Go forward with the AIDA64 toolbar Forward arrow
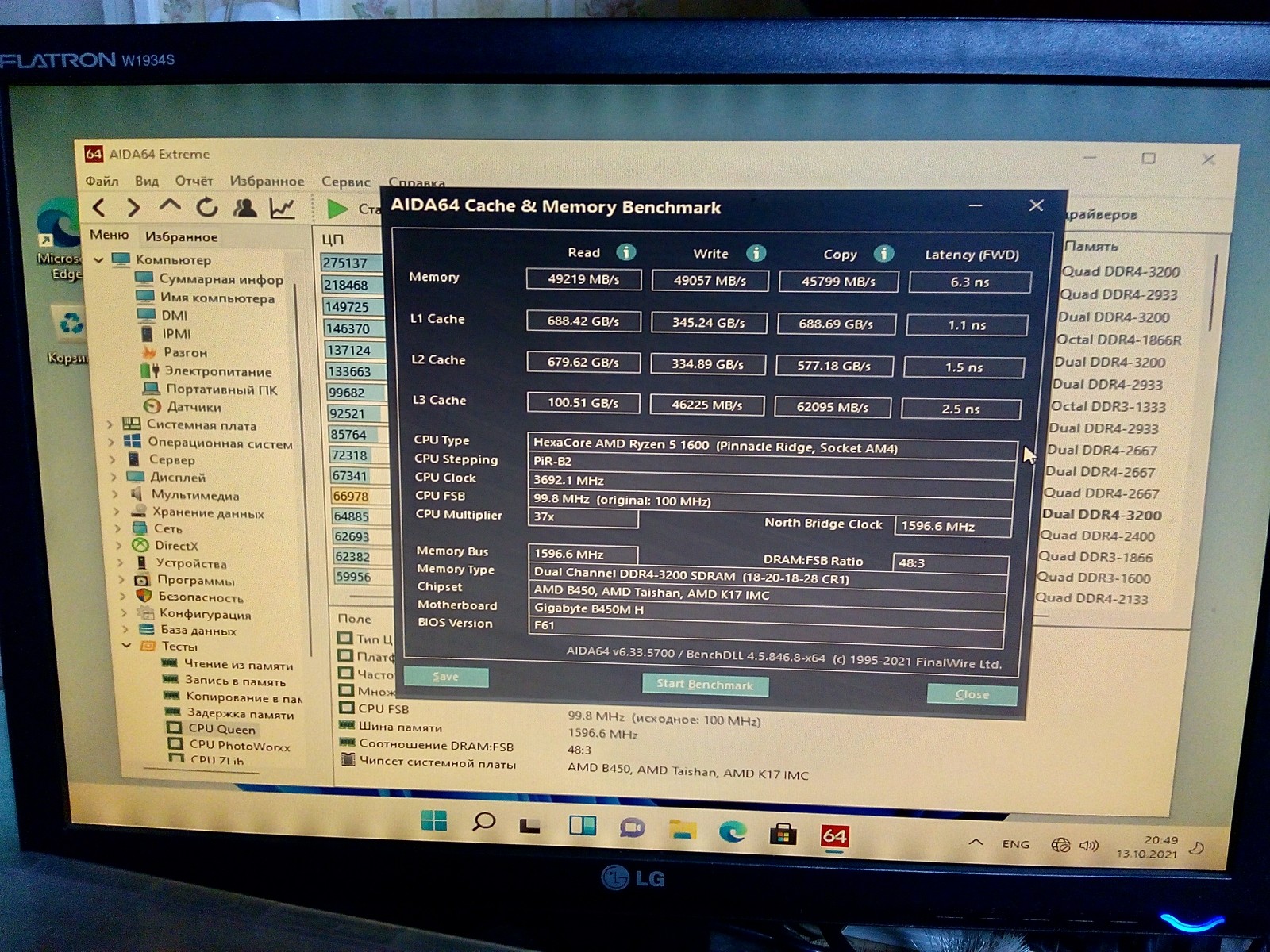This screenshot has width=1270, height=952. [x=133, y=208]
